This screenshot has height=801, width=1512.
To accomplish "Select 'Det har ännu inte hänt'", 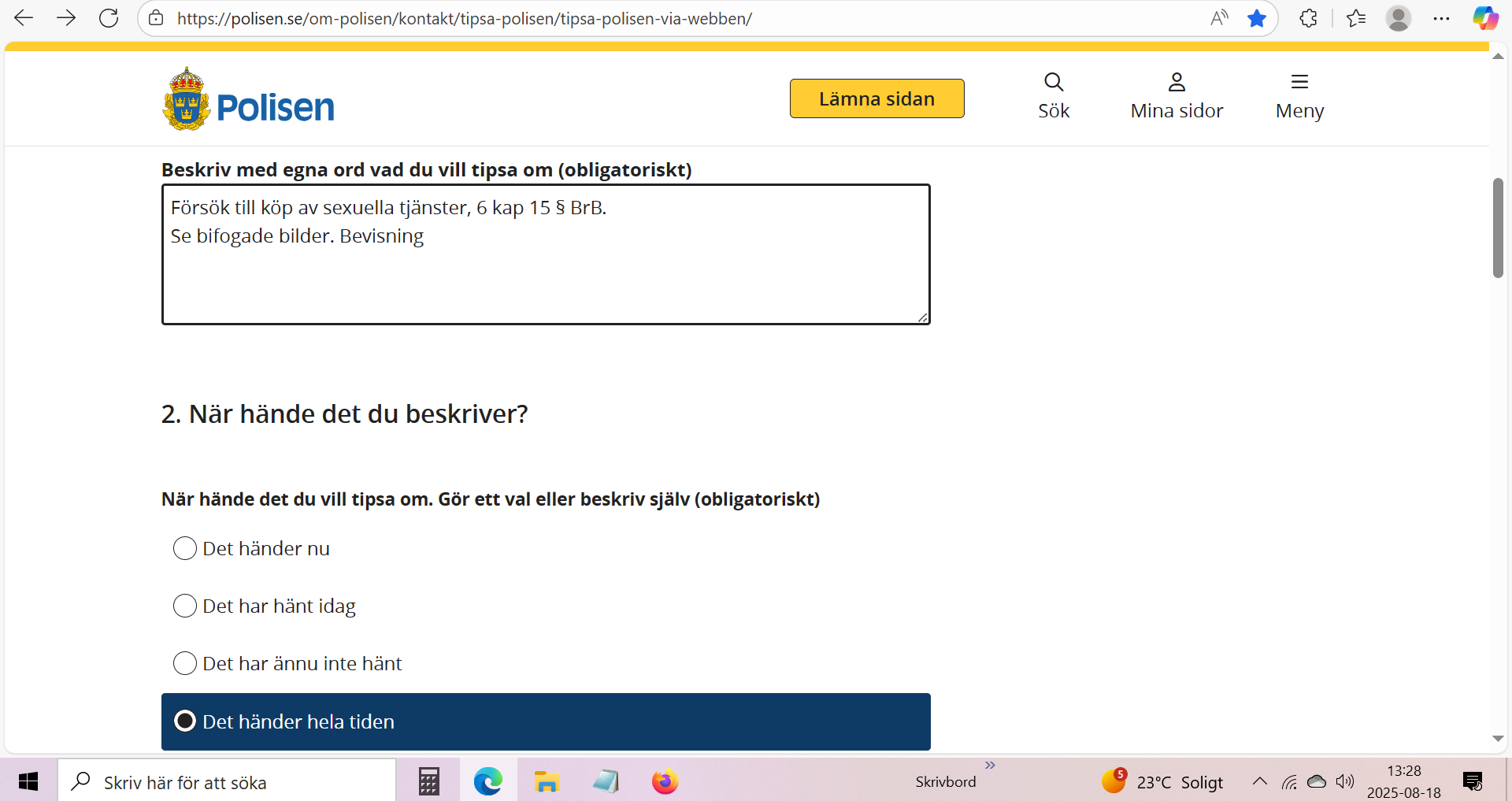I will pos(185,663).
